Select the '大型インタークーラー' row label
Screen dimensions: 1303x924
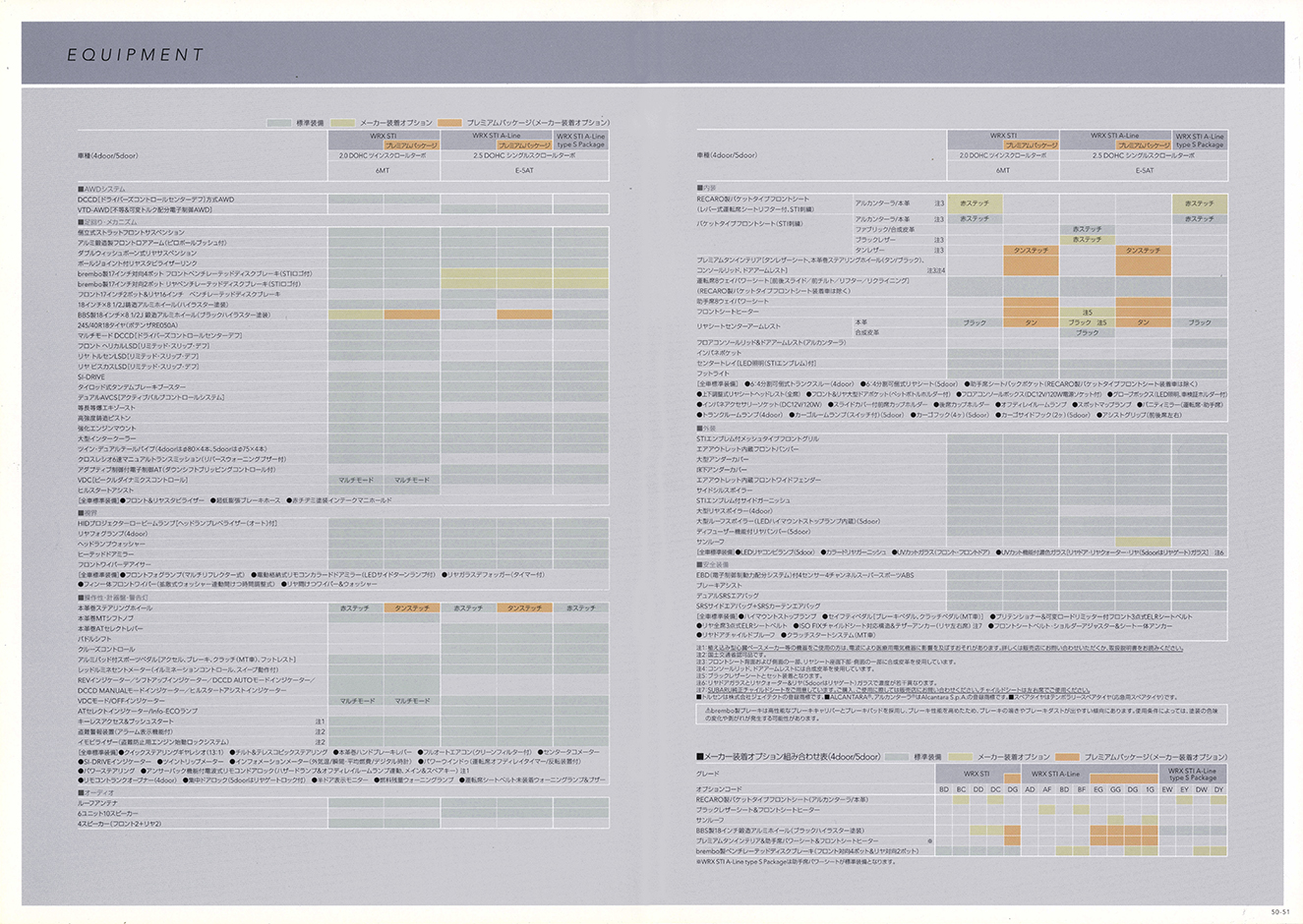point(106,438)
